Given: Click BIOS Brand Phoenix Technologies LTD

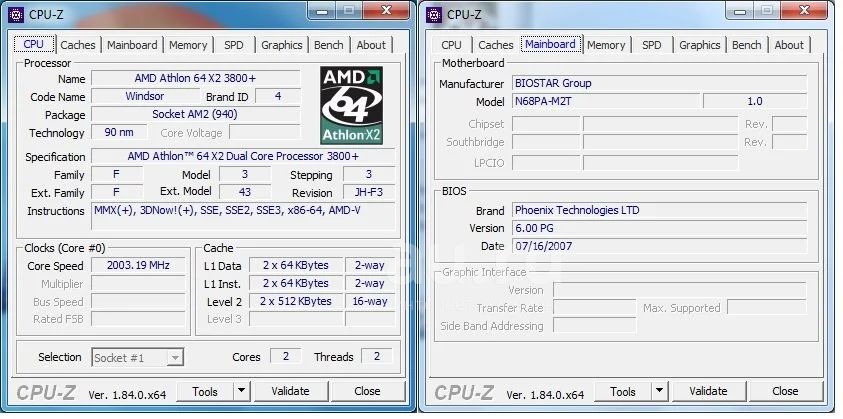Looking at the screenshot, I should pos(659,210).
